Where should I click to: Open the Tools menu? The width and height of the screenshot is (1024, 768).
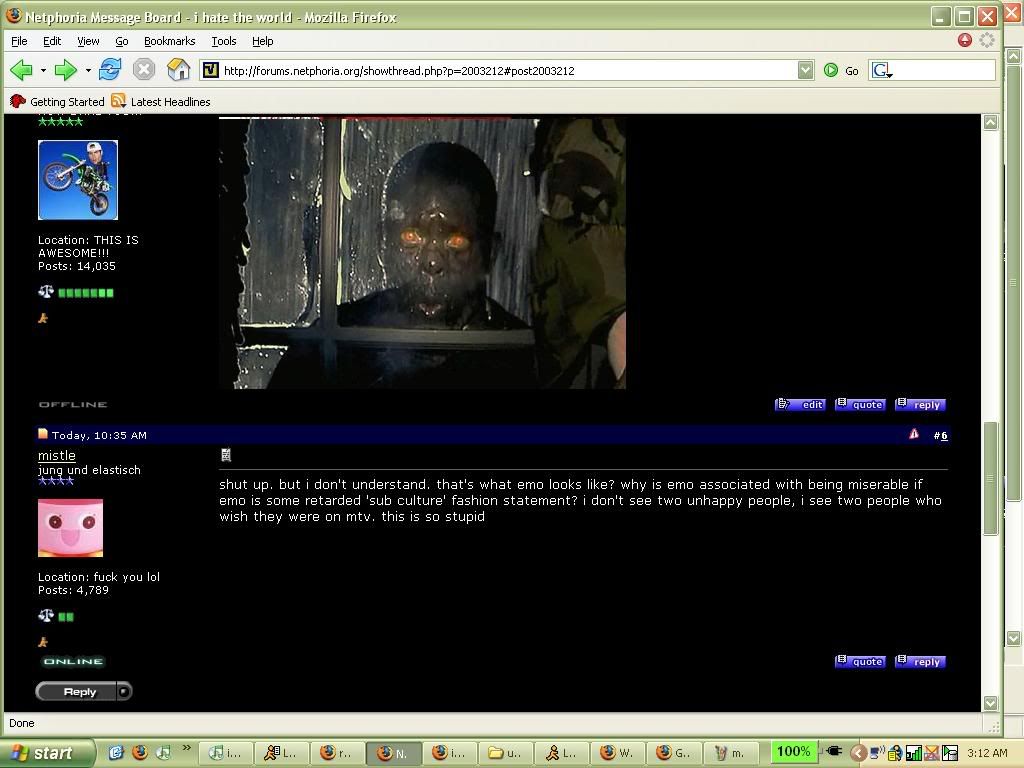coord(223,41)
